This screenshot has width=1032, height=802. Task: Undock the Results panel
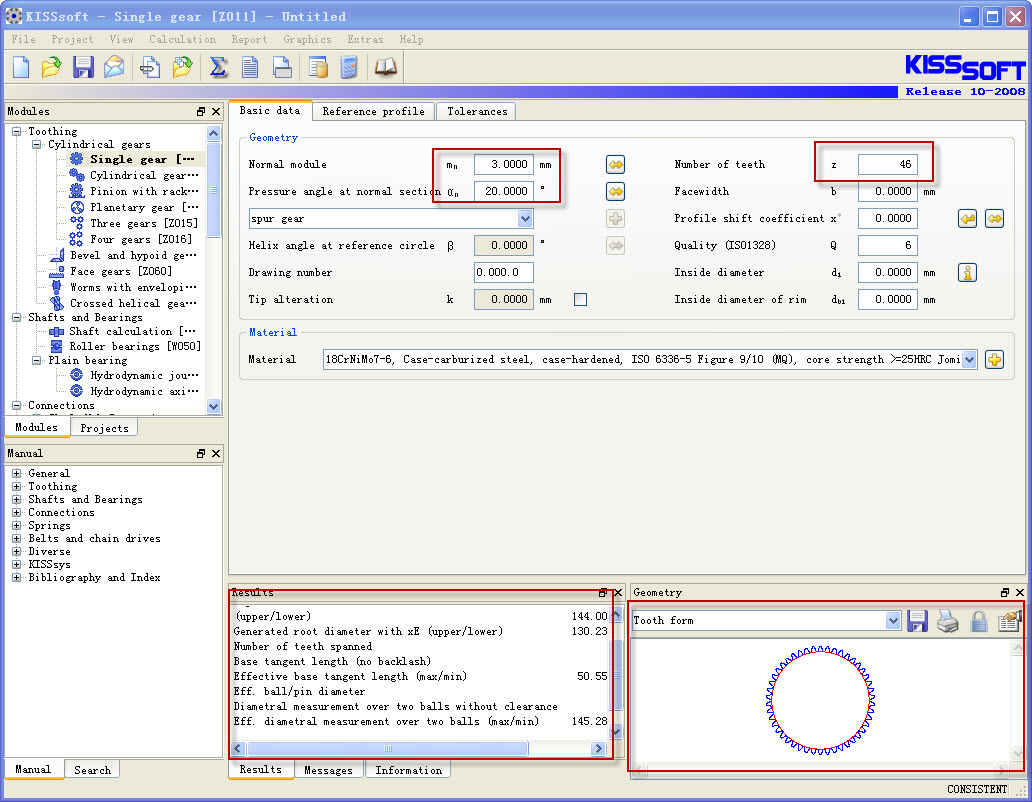(603, 593)
